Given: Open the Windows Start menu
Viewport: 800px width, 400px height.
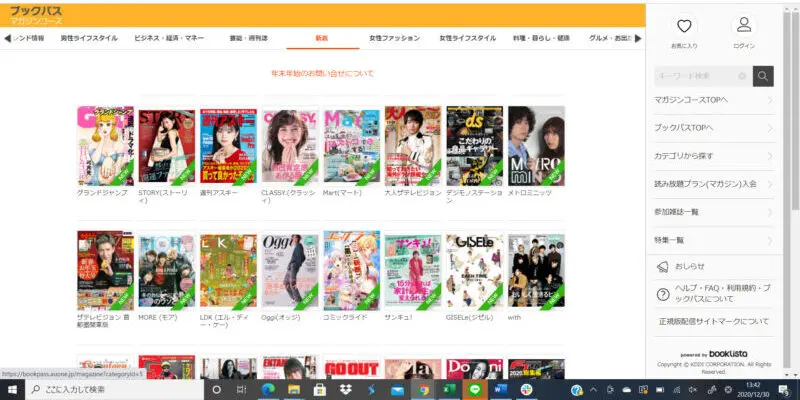Looking at the screenshot, I should [x=12, y=390].
